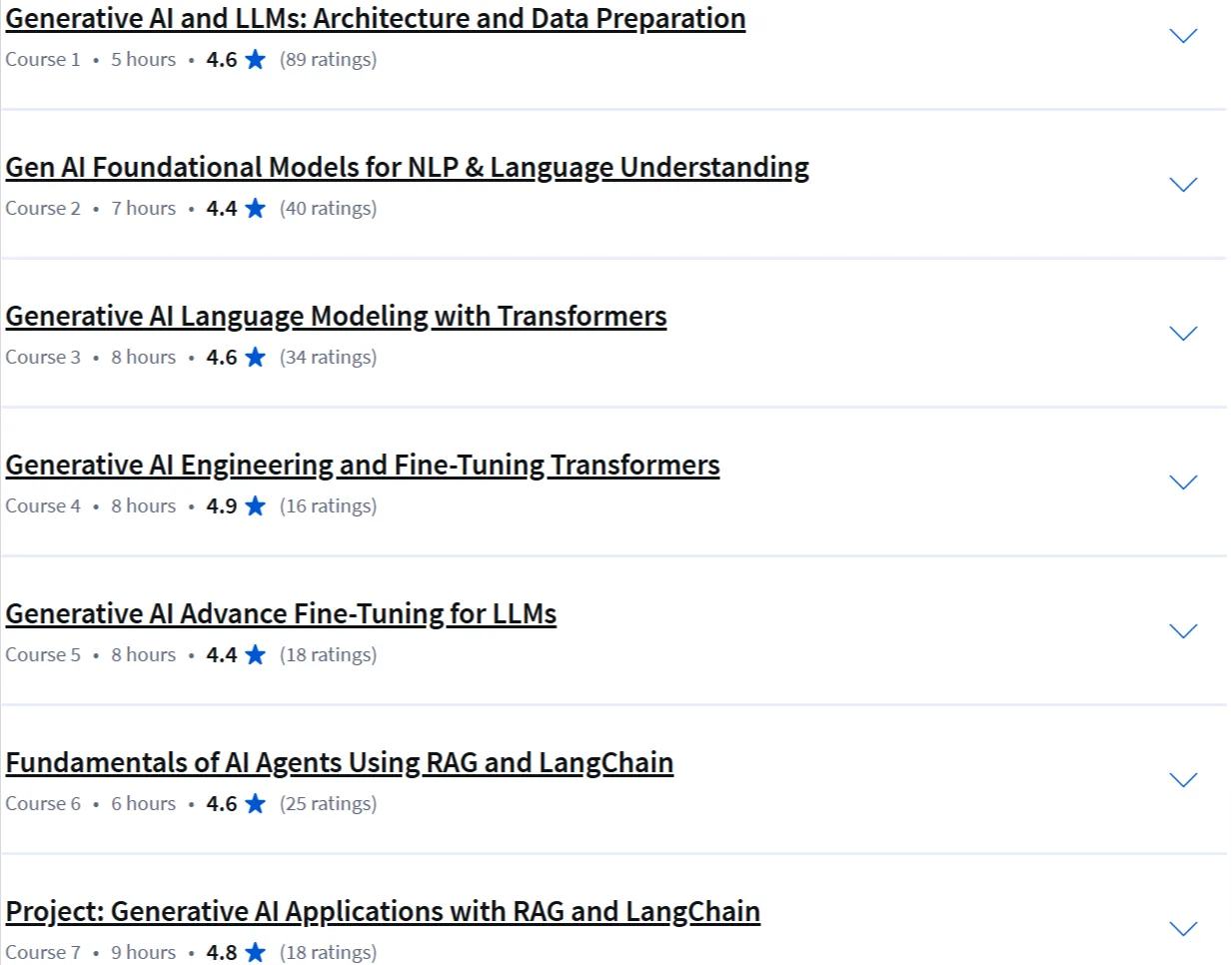Click the (34 ratings) text for Course 3

point(329,358)
